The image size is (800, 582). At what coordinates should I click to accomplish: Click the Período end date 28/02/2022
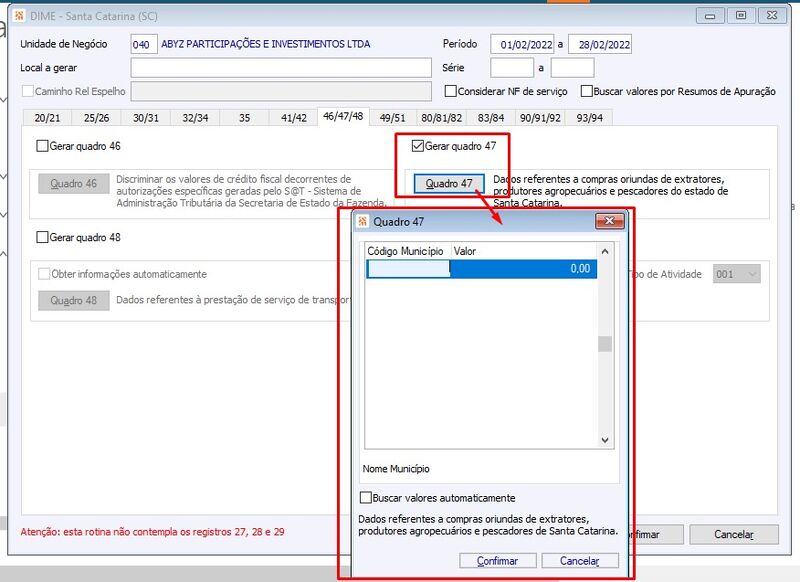(600, 44)
